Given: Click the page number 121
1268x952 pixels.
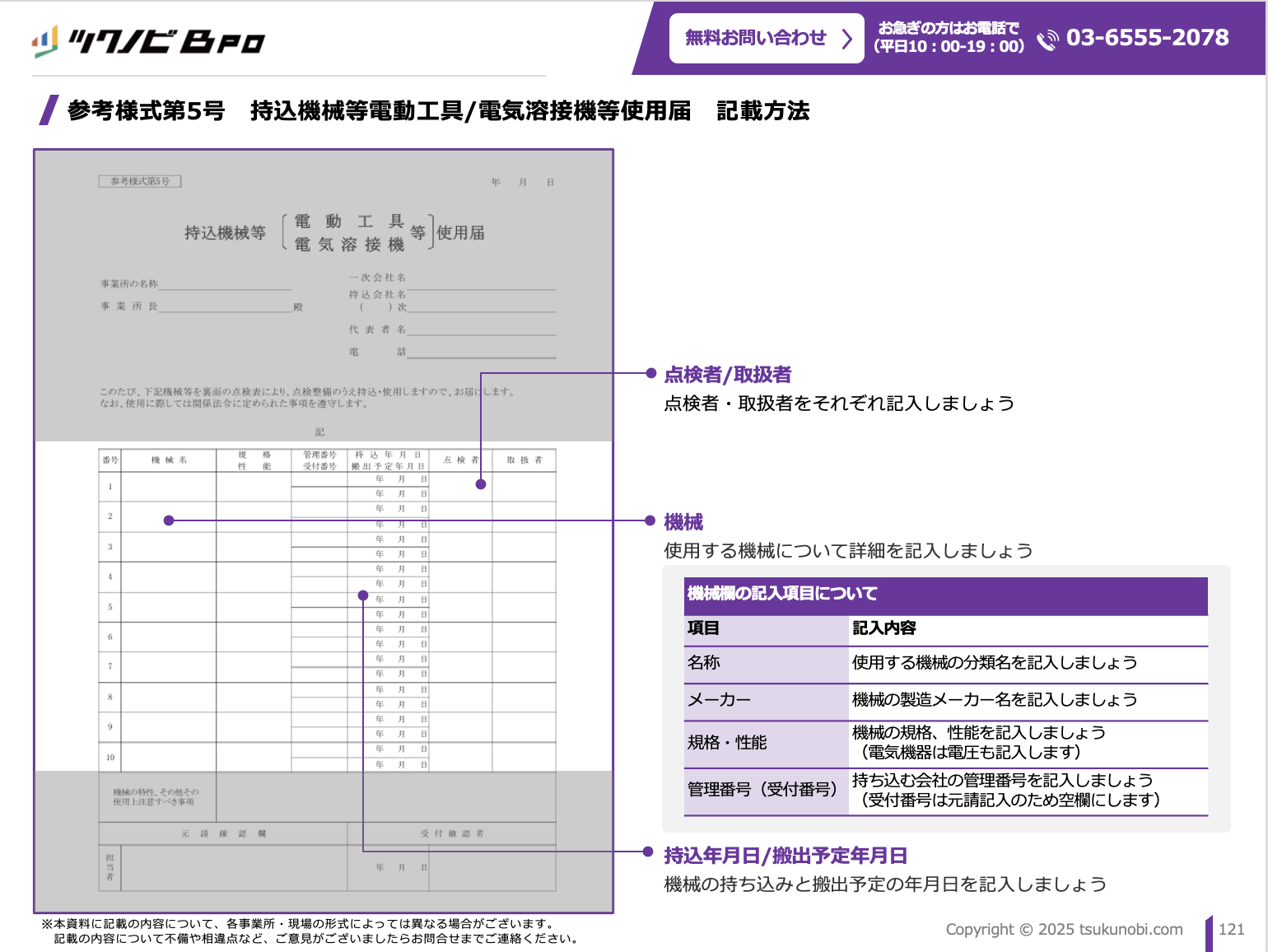Looking at the screenshot, I should (1231, 929).
